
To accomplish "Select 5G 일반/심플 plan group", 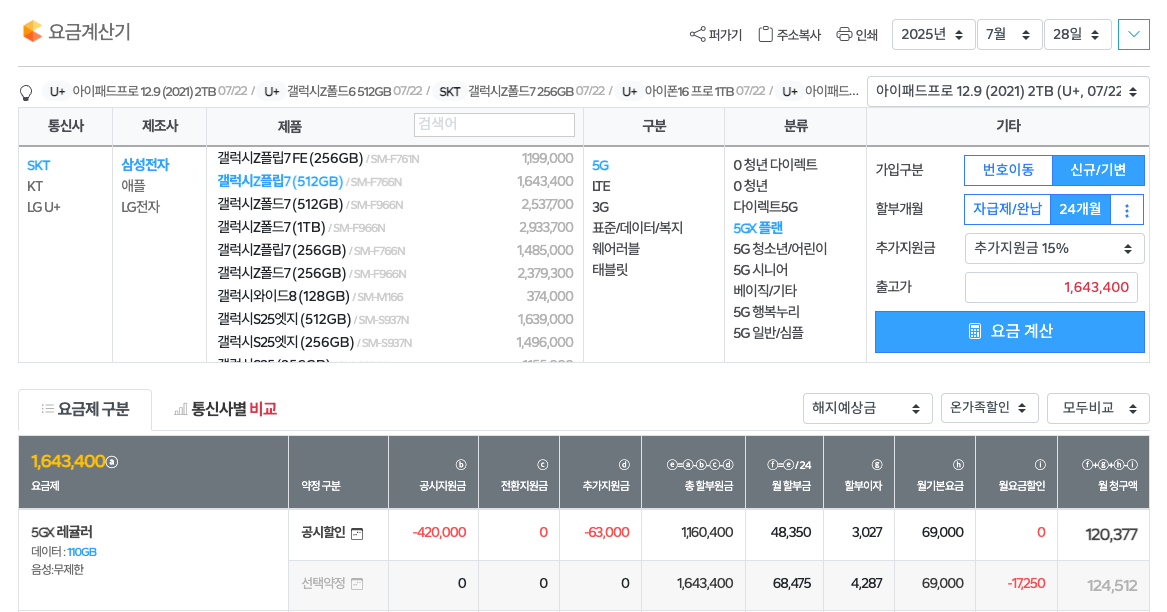I will point(768,333).
